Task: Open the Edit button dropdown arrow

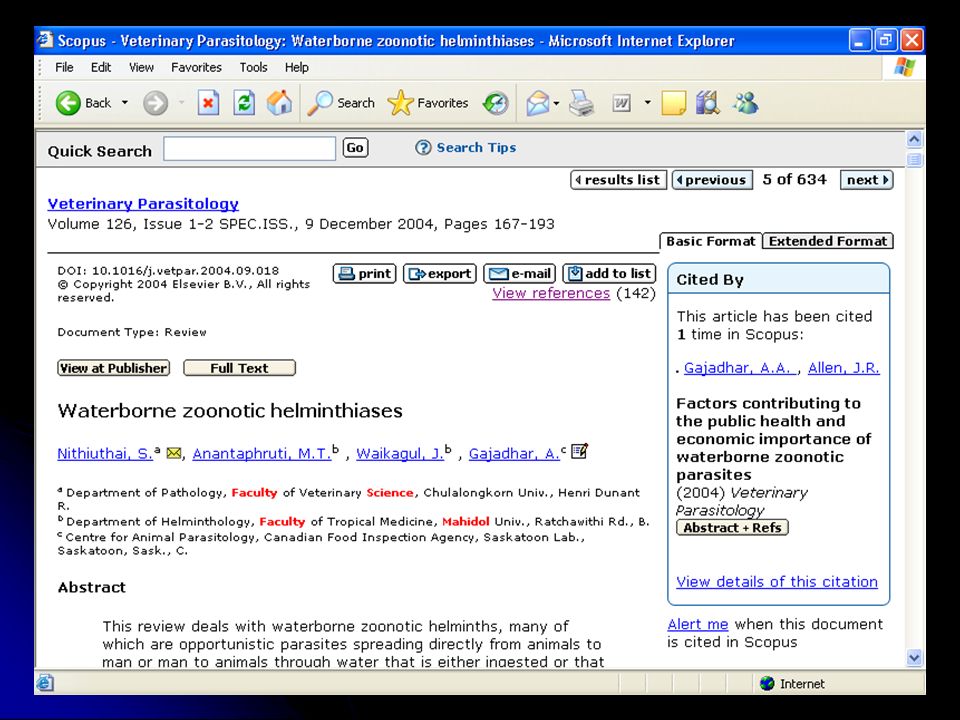Action: (648, 103)
